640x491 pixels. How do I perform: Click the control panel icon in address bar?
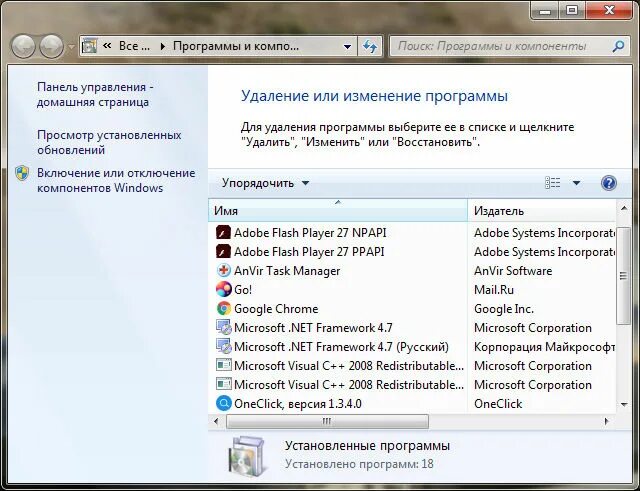[x=89, y=46]
